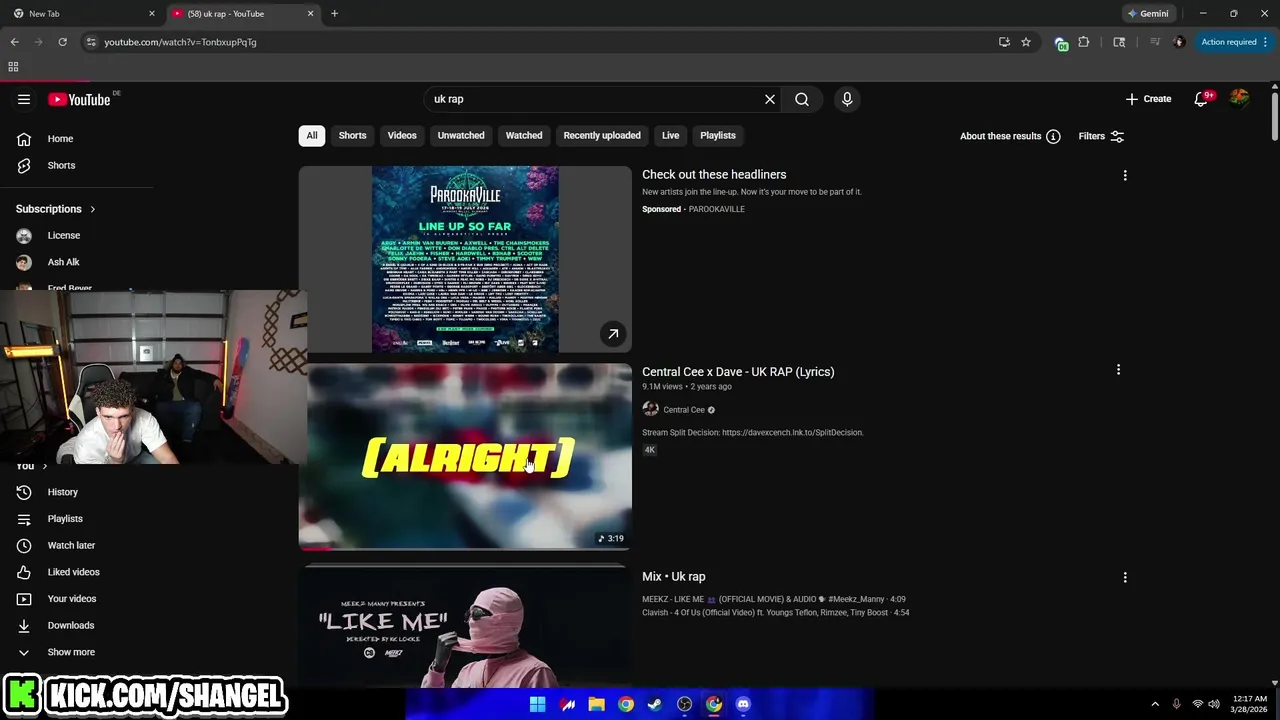Open Discord from the taskbar
The height and width of the screenshot is (720, 1280).
(743, 704)
